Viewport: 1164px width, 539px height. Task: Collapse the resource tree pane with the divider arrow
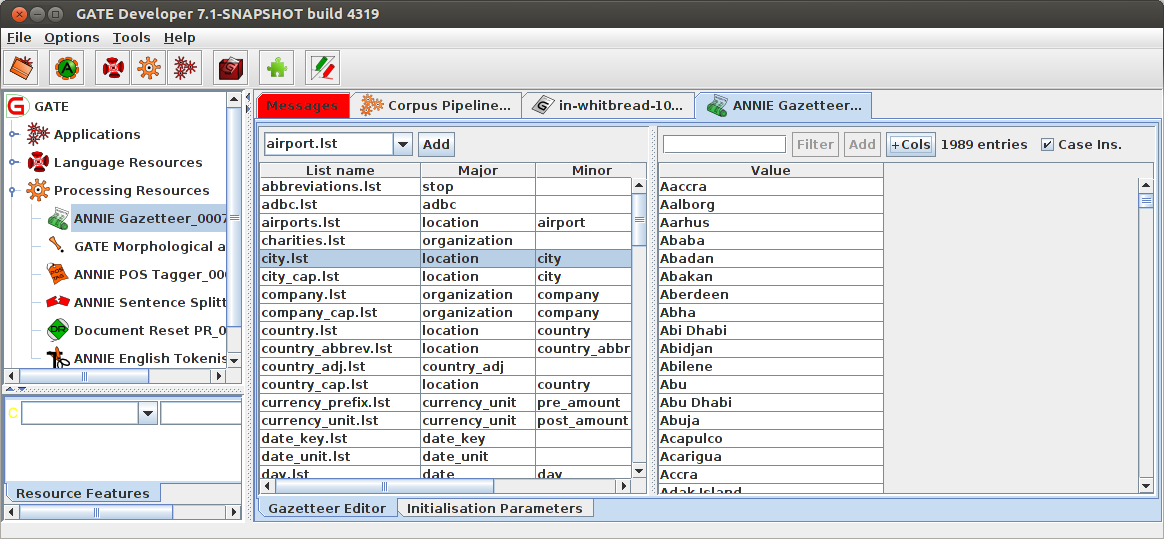[x=248, y=97]
